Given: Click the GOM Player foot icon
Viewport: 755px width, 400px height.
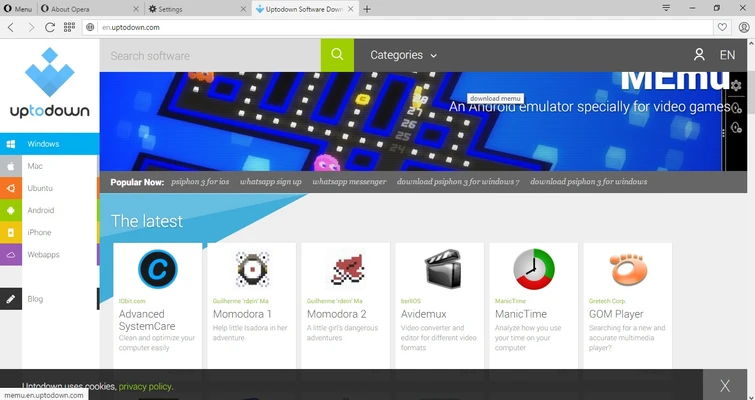Looking at the screenshot, I should point(628,269).
